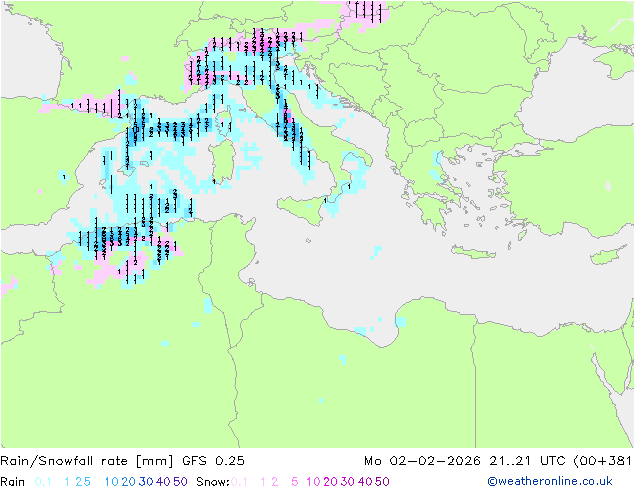This screenshot has width=634, height=490.
Task: Click the 'Rain' legend label
Action: [13, 482]
